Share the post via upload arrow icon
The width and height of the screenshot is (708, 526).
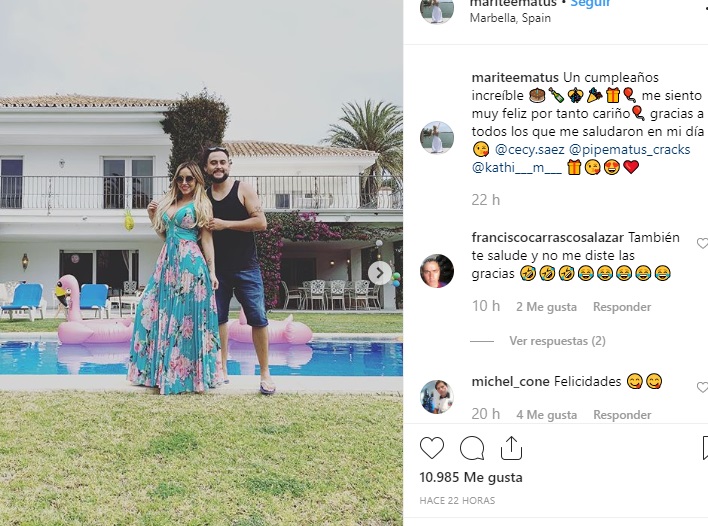tap(512, 448)
